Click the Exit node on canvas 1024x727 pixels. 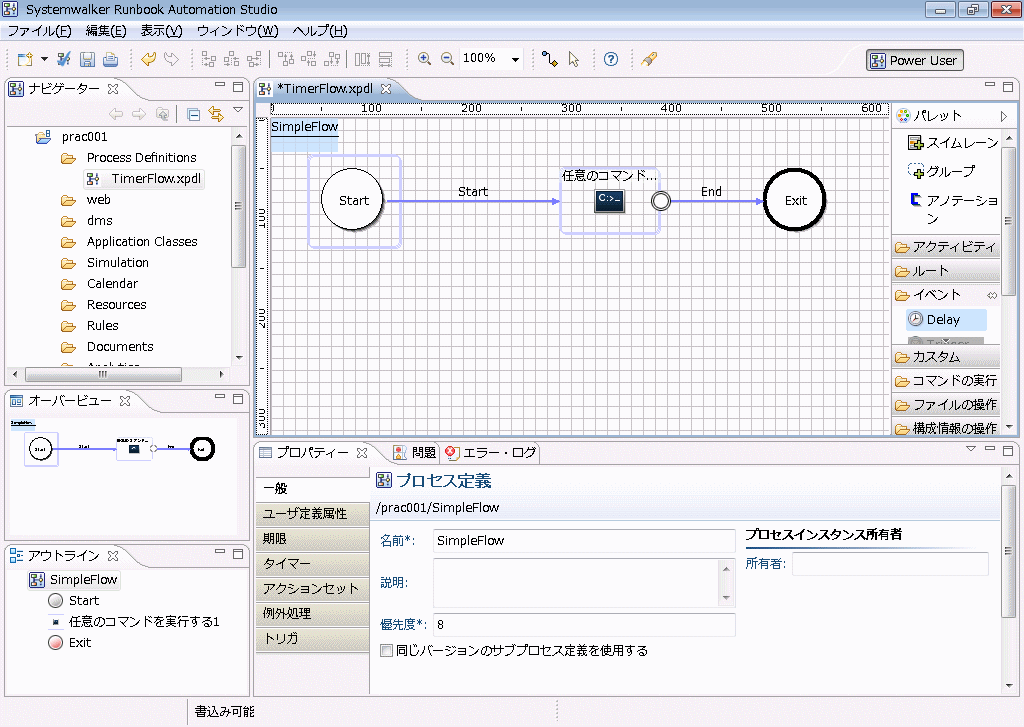coord(795,200)
